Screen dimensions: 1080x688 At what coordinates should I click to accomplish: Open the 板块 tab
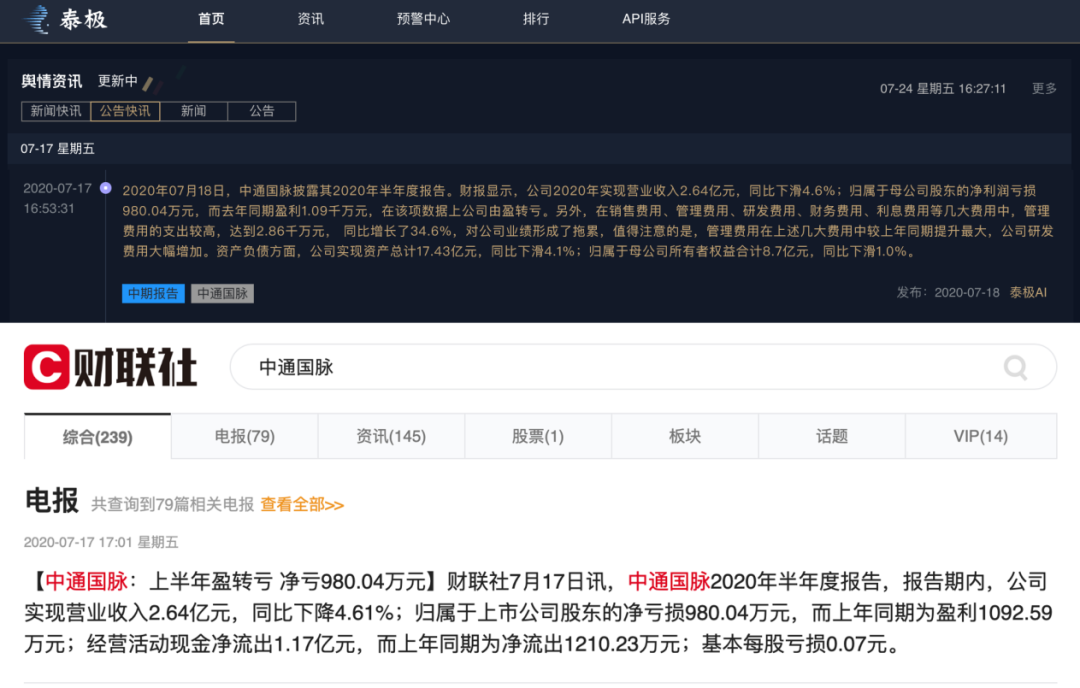pyautogui.click(x=685, y=437)
